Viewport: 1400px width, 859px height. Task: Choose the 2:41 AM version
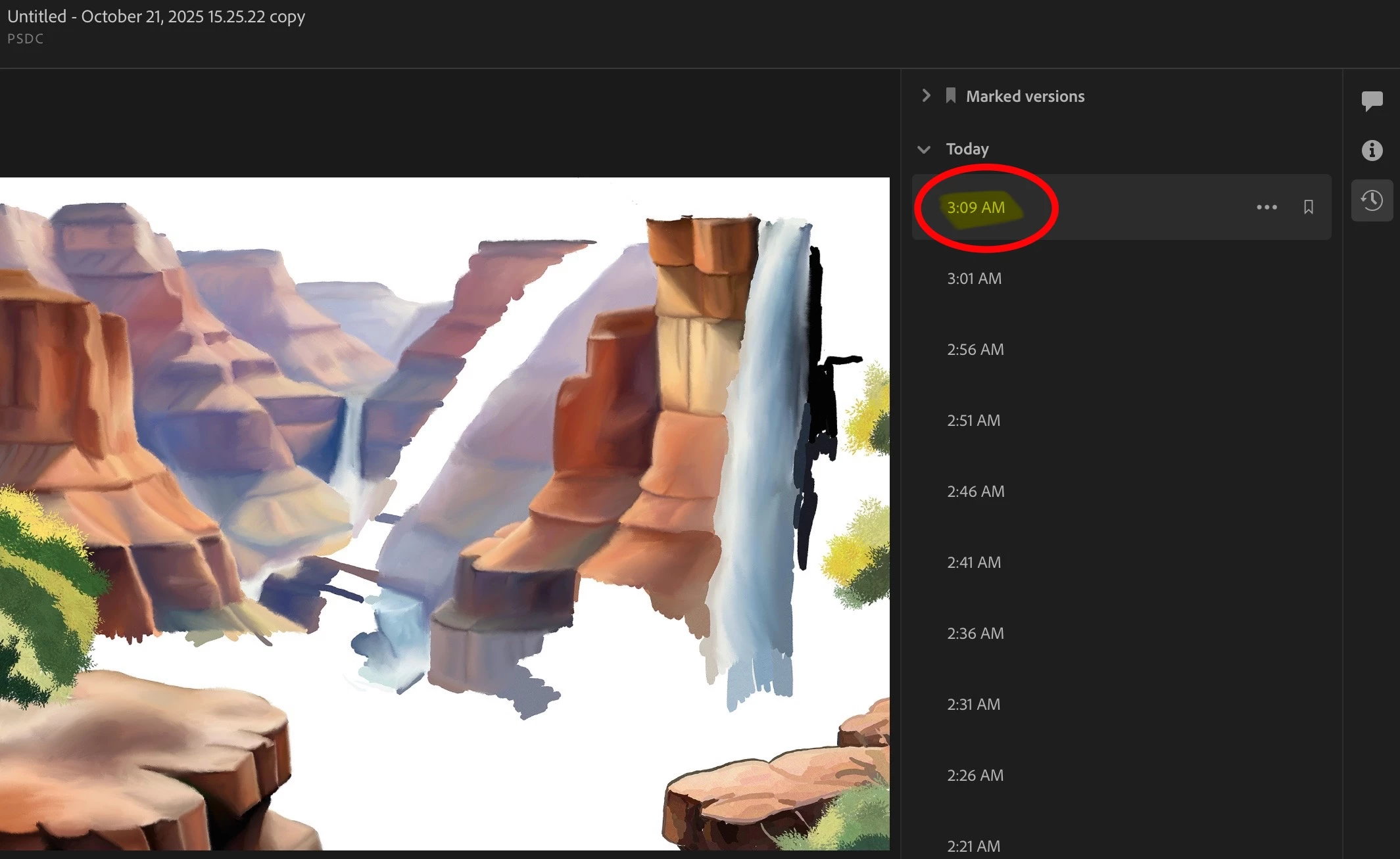coord(974,562)
